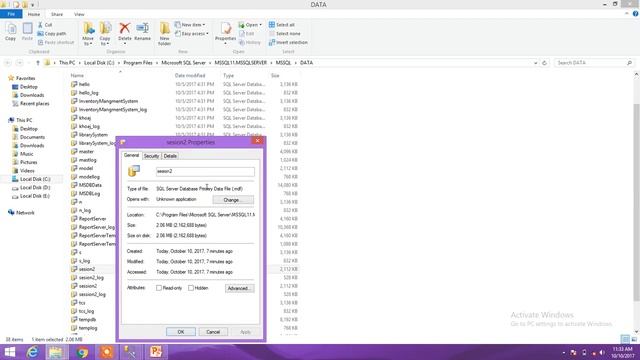Select Recent places in Favorites

point(35,104)
